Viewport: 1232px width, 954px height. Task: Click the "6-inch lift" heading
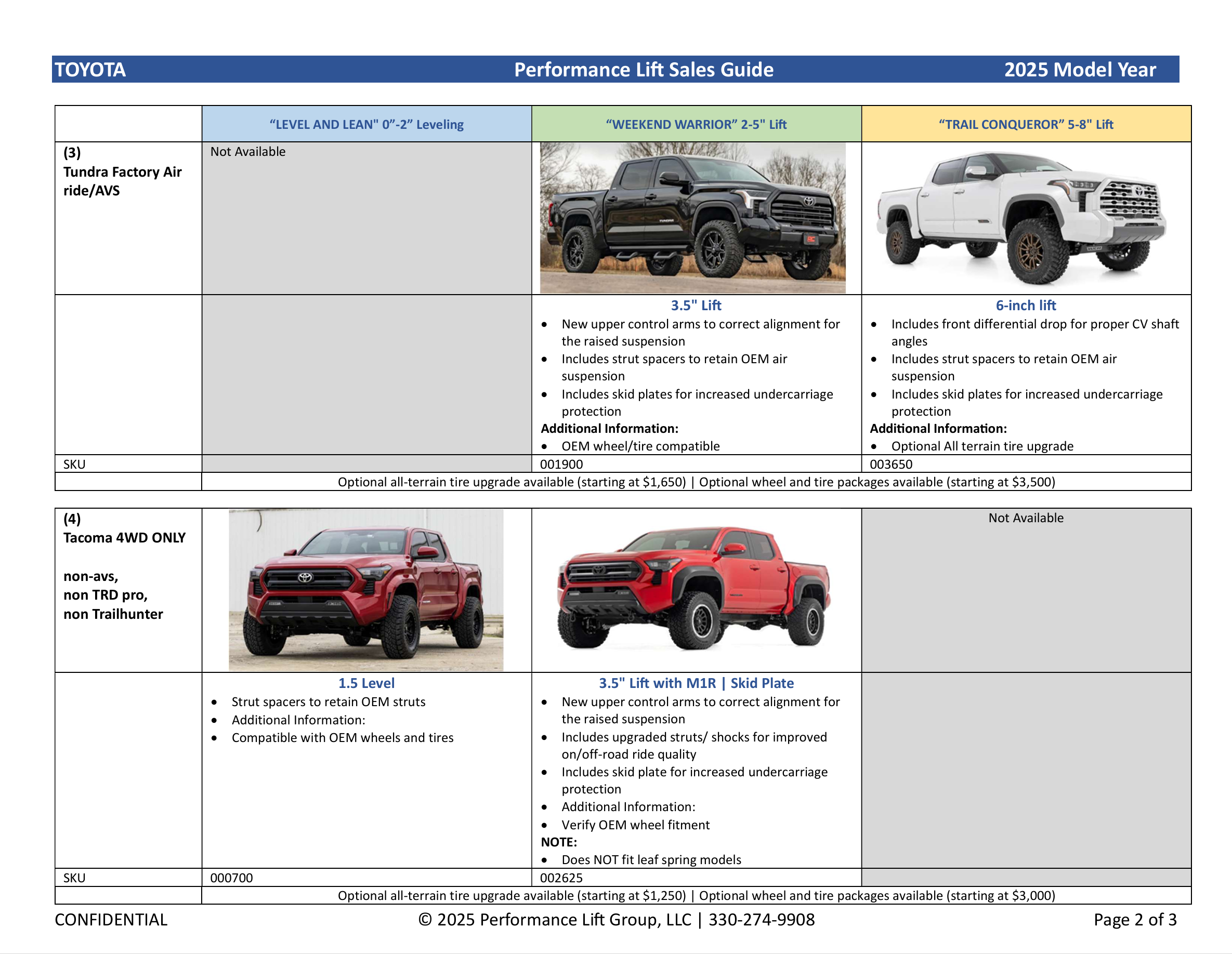[1026, 305]
